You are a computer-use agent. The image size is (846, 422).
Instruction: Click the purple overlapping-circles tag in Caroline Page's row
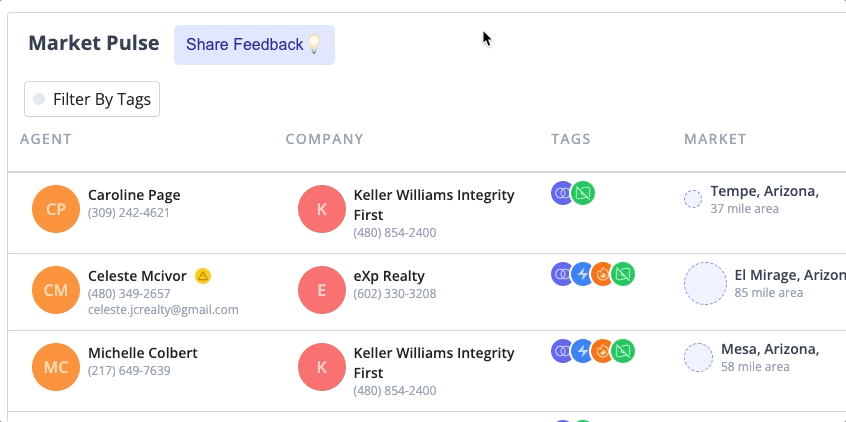tap(563, 193)
